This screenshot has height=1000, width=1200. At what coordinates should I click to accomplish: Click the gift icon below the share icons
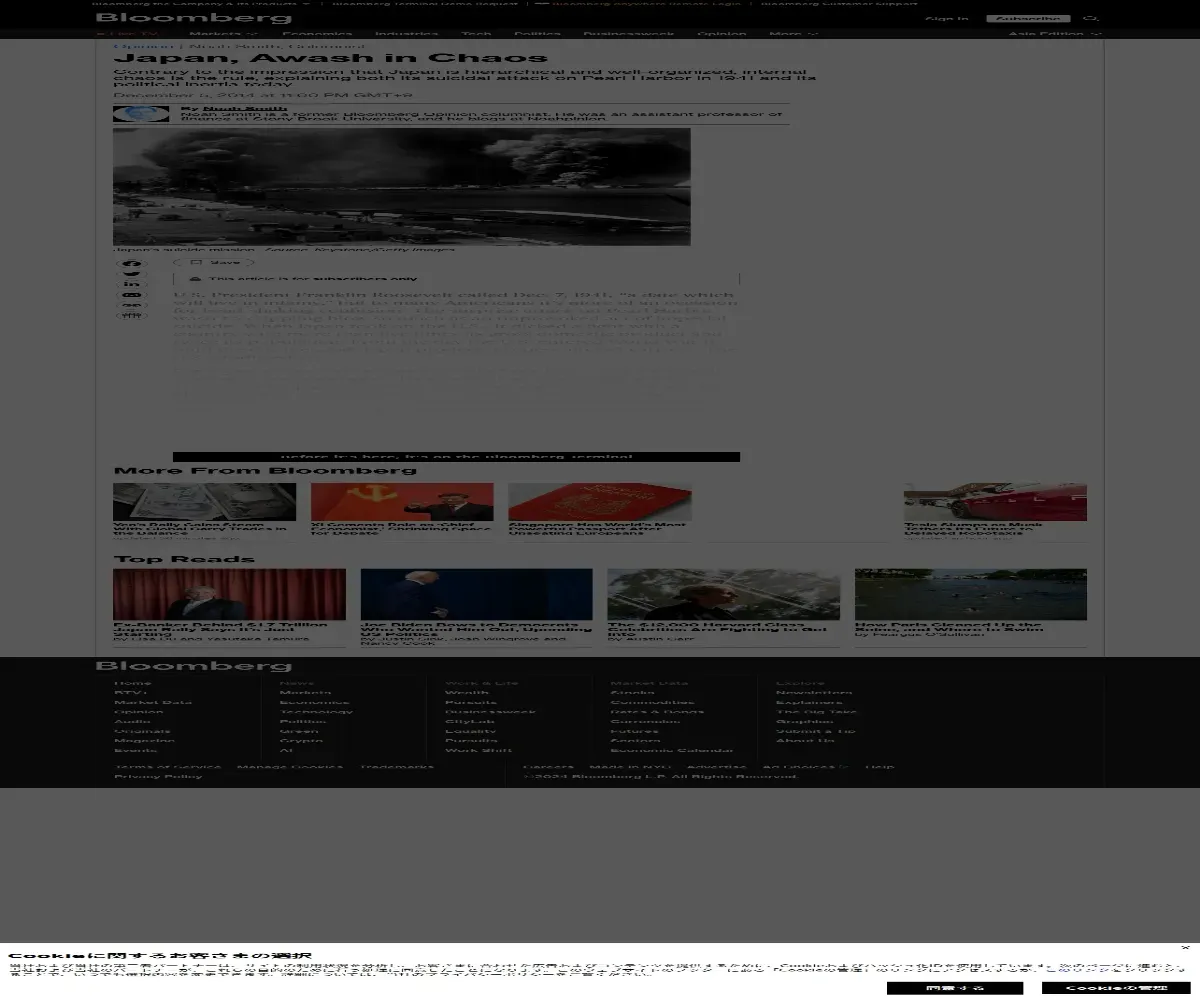132,315
